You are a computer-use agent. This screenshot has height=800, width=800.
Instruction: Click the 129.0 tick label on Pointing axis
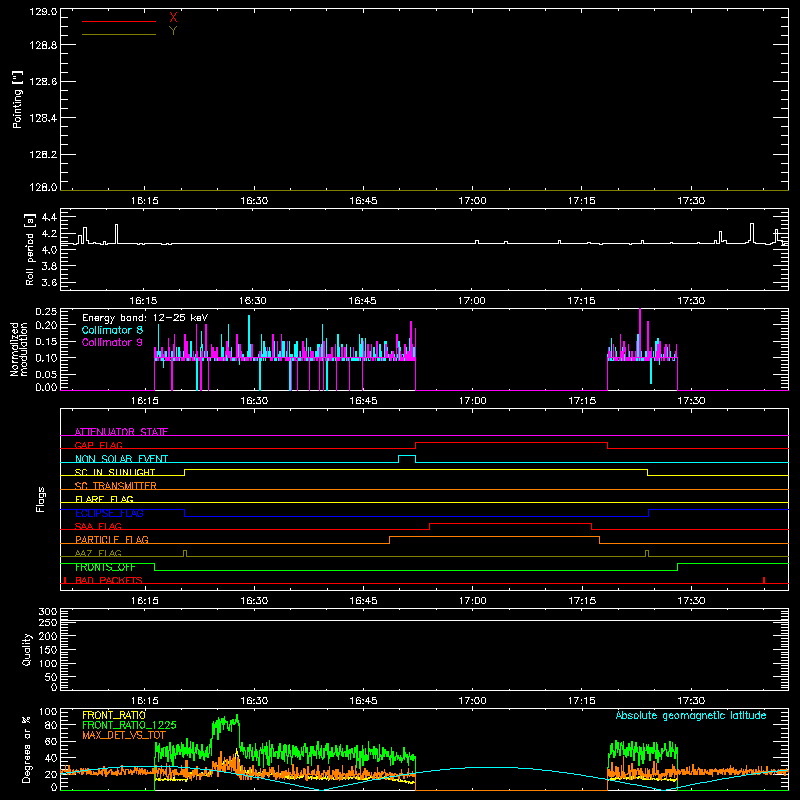pos(43,12)
